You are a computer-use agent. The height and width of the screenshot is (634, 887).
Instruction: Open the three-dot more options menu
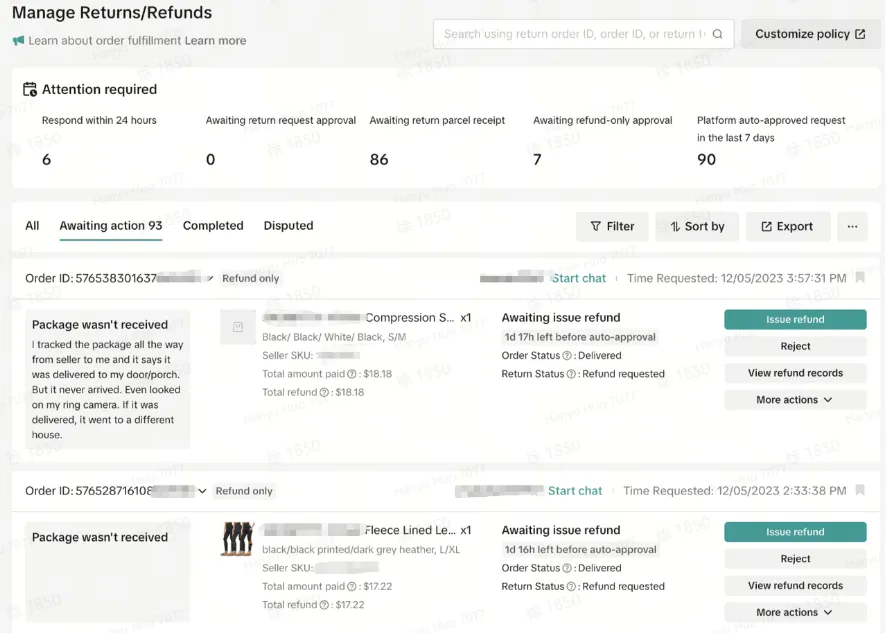(852, 226)
